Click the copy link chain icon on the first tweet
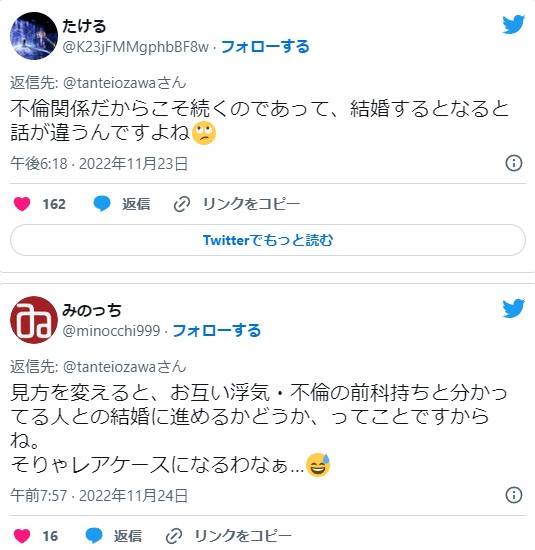 (x=182, y=204)
